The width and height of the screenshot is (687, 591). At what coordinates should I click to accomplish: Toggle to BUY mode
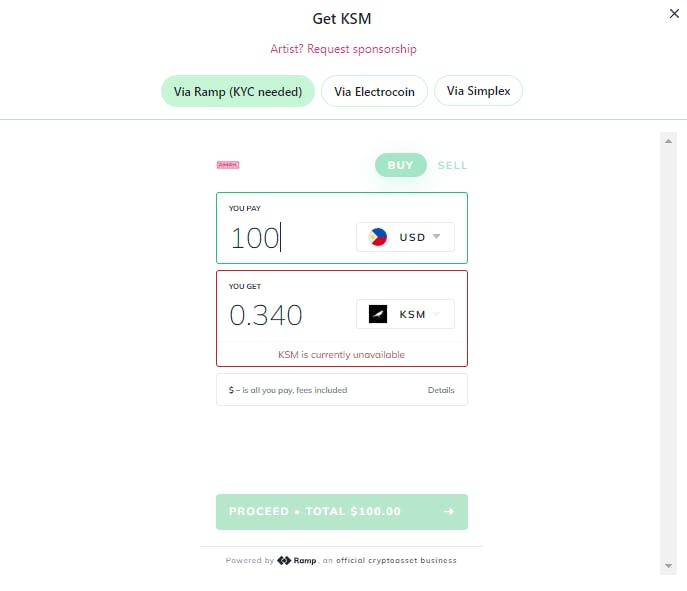point(400,165)
